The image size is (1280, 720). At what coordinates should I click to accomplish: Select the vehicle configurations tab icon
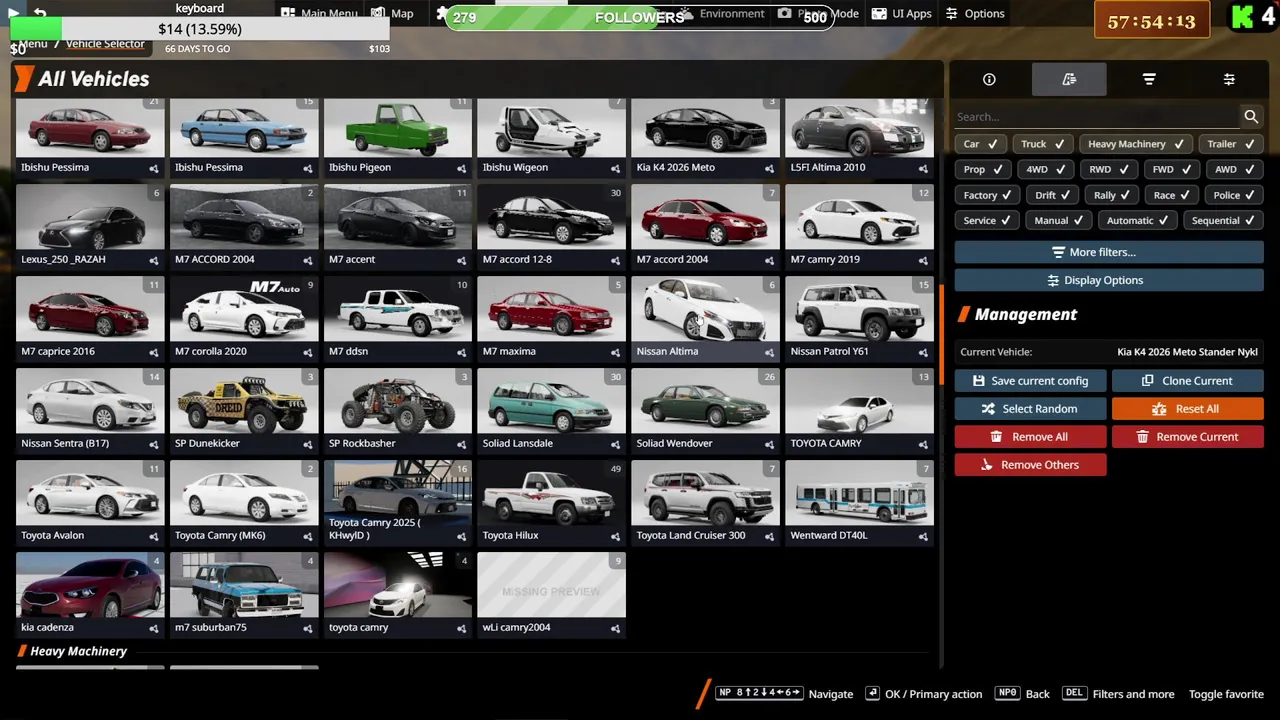pos(1069,79)
